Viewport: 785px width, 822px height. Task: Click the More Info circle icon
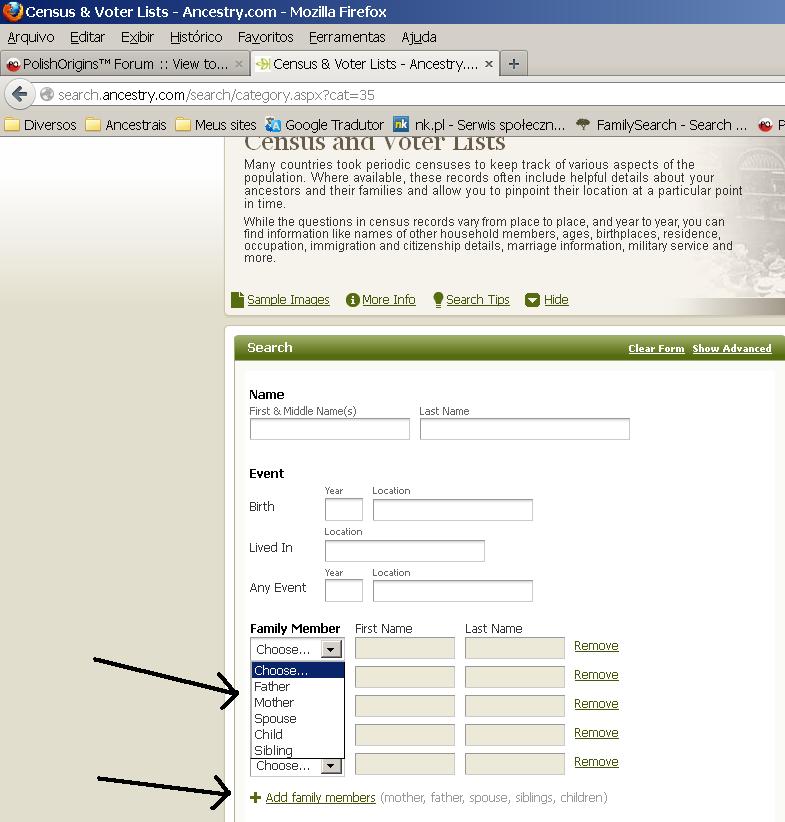point(352,300)
